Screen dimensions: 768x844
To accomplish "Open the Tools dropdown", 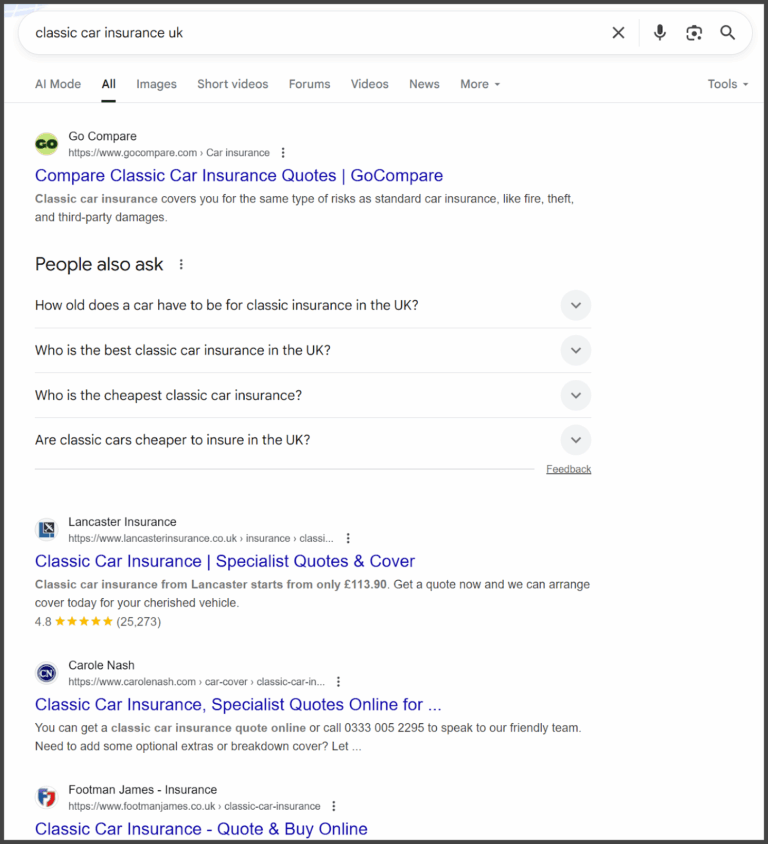I will point(728,84).
